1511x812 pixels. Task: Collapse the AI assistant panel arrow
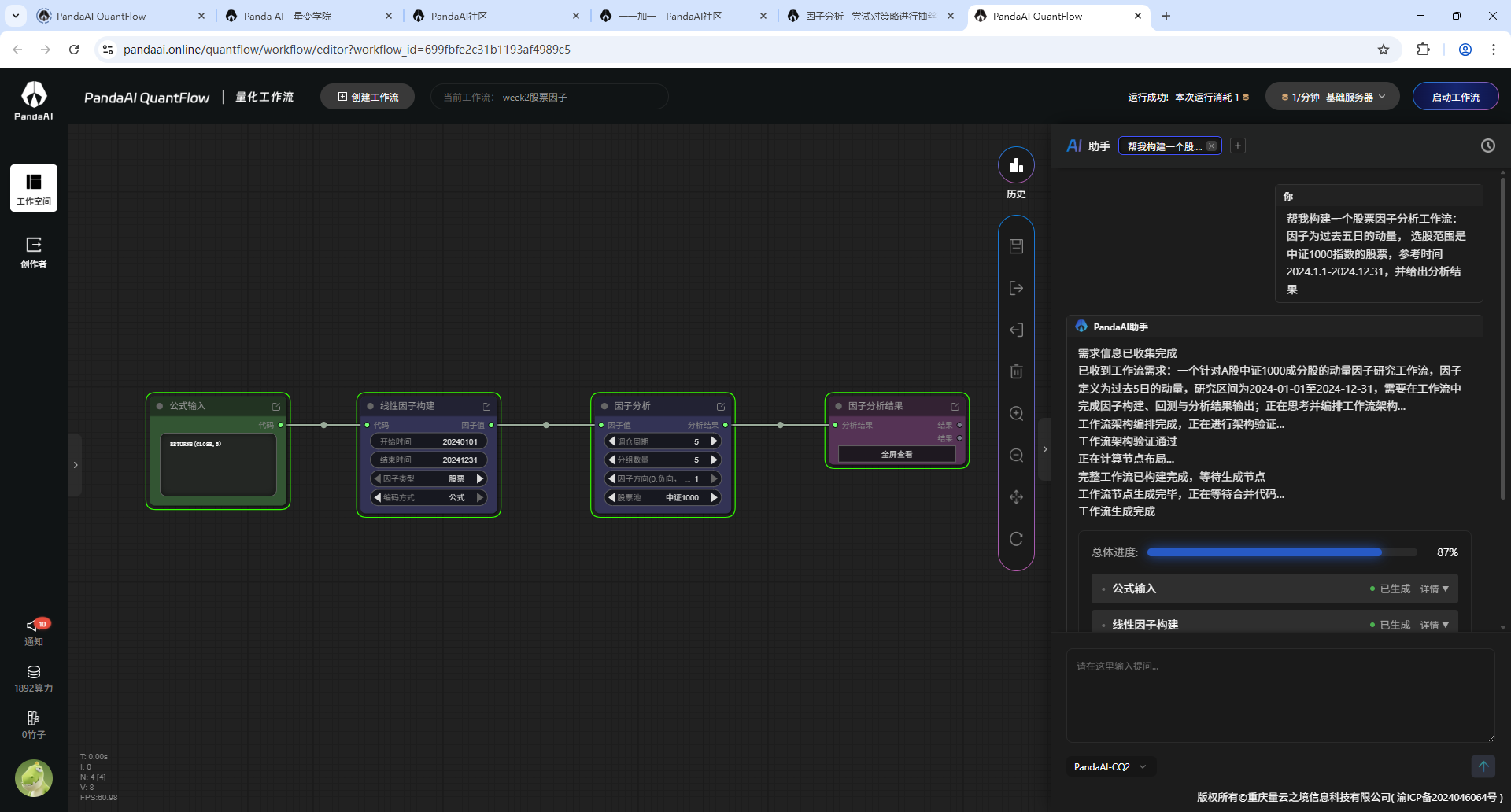[x=1044, y=449]
